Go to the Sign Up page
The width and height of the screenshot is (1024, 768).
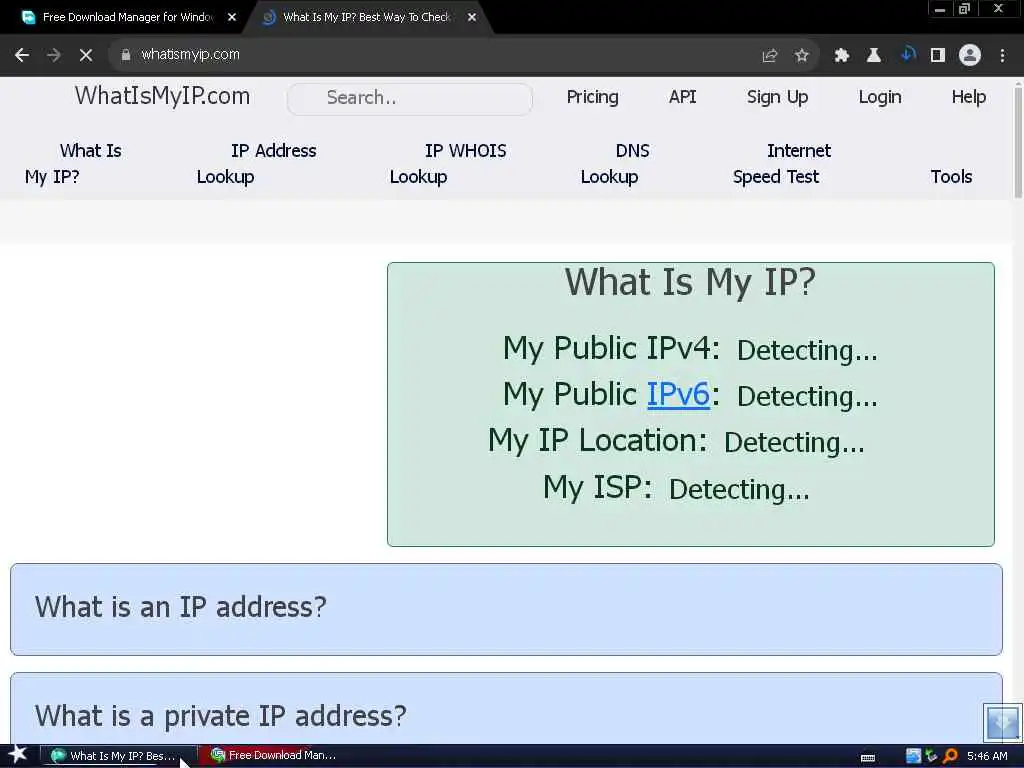pyautogui.click(x=777, y=97)
